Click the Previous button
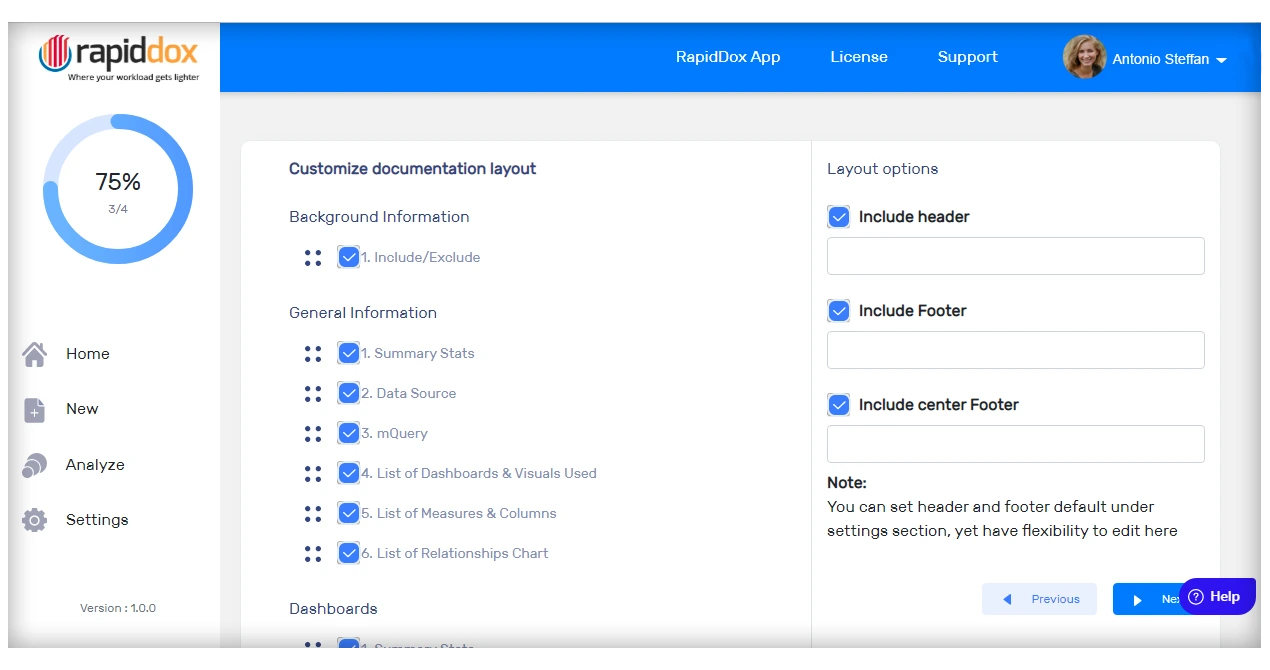This screenshot has width=1270, height=670. (1039, 599)
